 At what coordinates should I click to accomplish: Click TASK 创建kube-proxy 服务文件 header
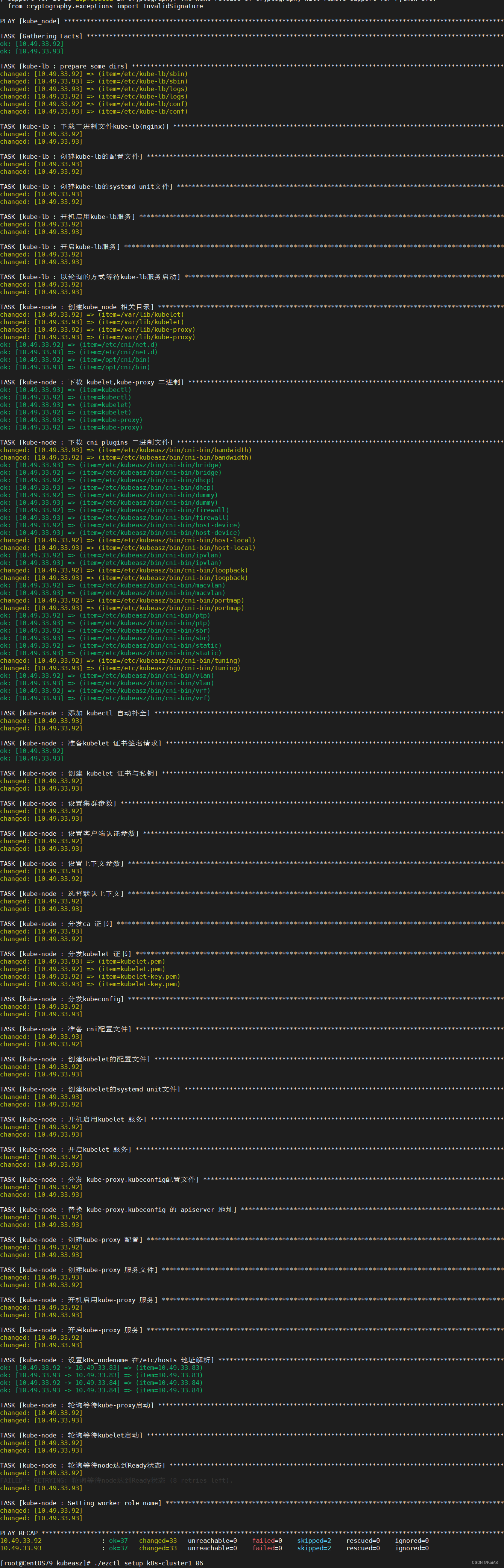point(252,1270)
